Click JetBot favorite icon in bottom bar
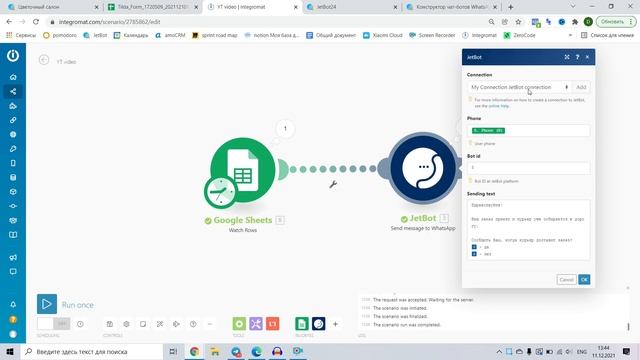640x360 pixels. (319, 324)
